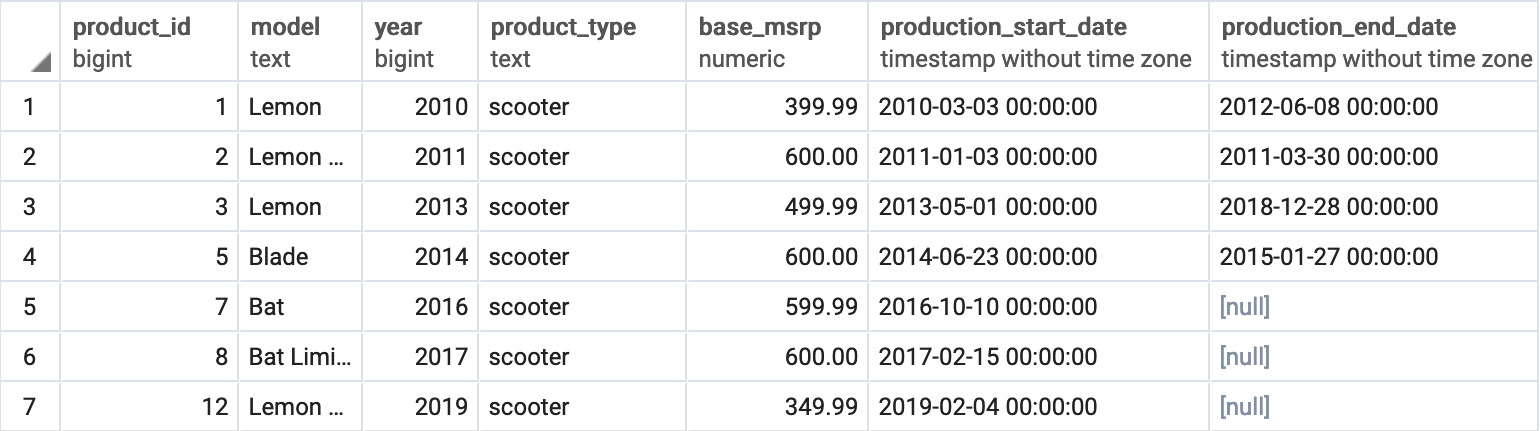The image size is (1540, 431).
Task: Select the production_start_date column header
Action: click(1039, 41)
